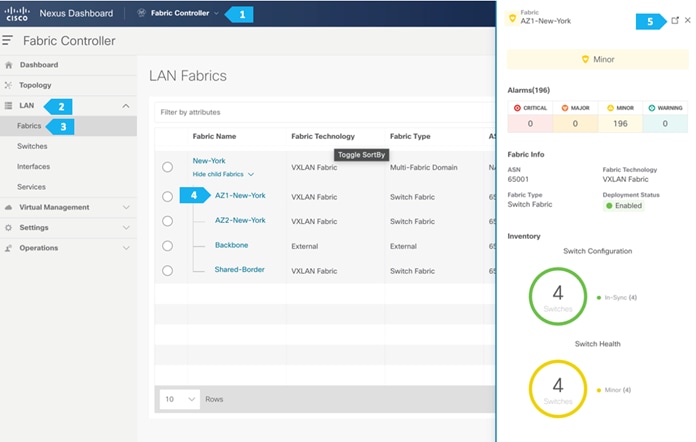Select the Shared-Border radio button
Image resolution: width=696 pixels, height=442 pixels.
pos(167,270)
